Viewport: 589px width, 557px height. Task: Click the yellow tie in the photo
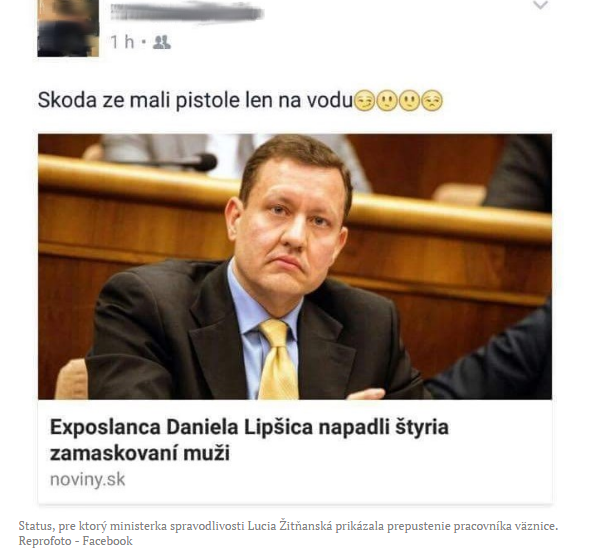(x=278, y=359)
